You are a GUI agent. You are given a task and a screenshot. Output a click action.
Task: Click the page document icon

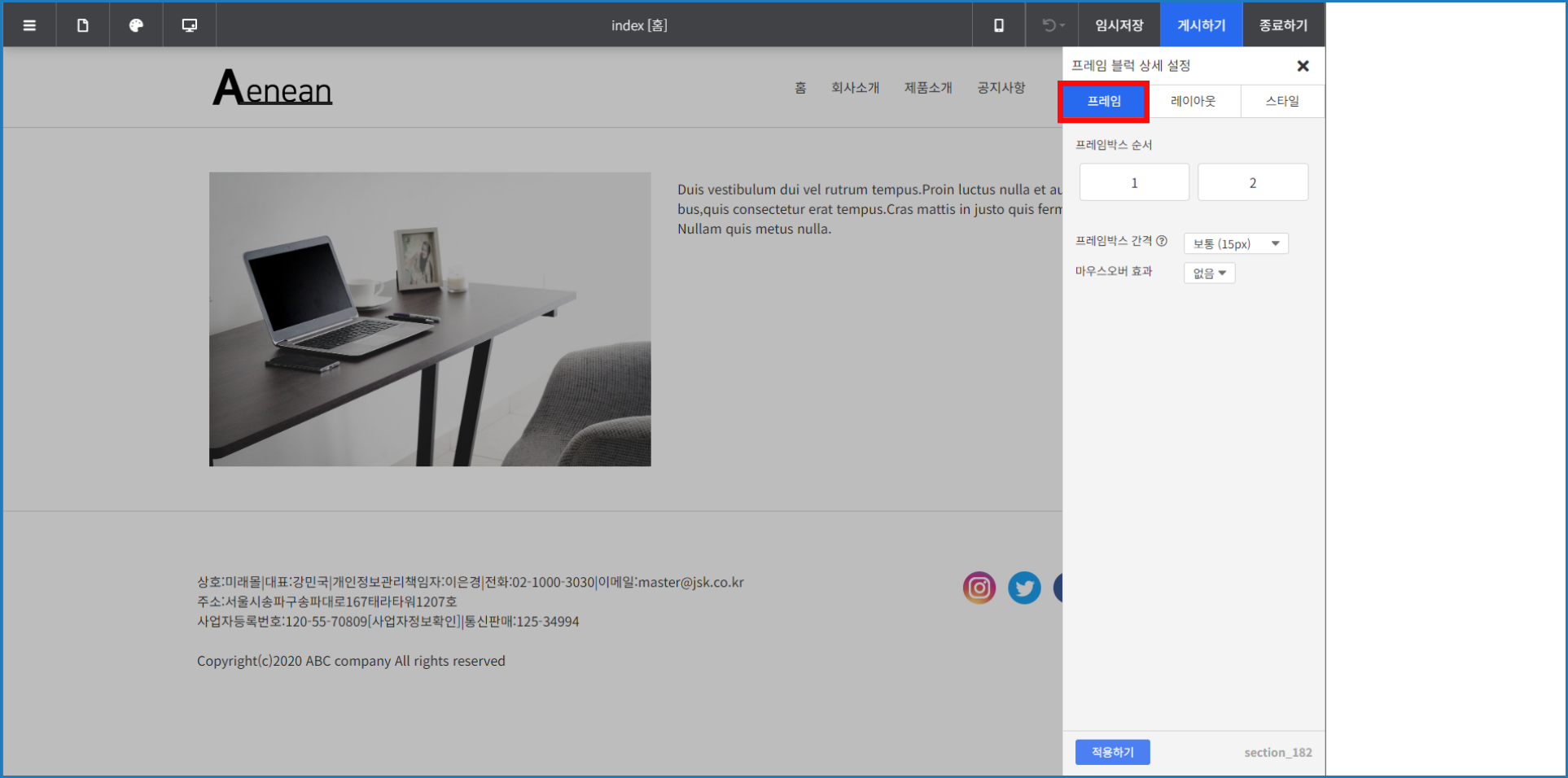[x=83, y=25]
